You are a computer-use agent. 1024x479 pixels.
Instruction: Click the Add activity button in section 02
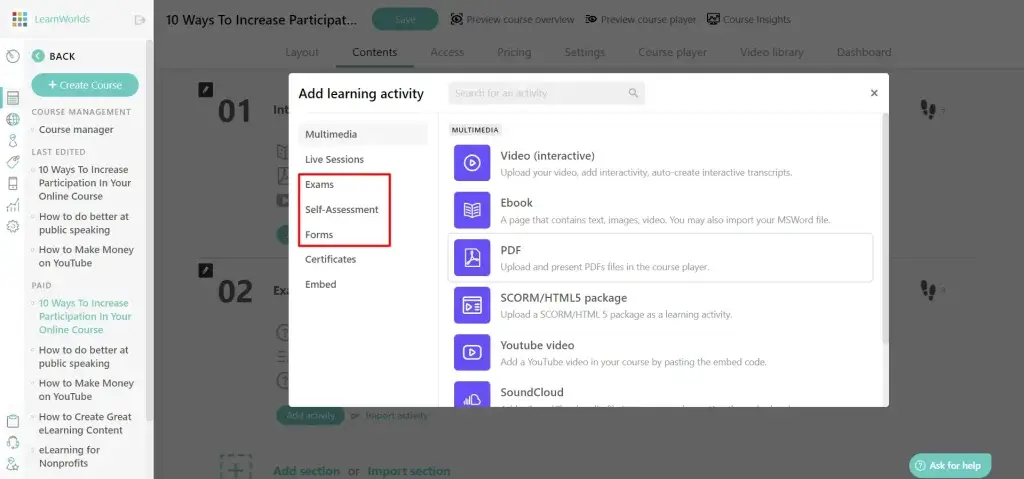coord(311,416)
